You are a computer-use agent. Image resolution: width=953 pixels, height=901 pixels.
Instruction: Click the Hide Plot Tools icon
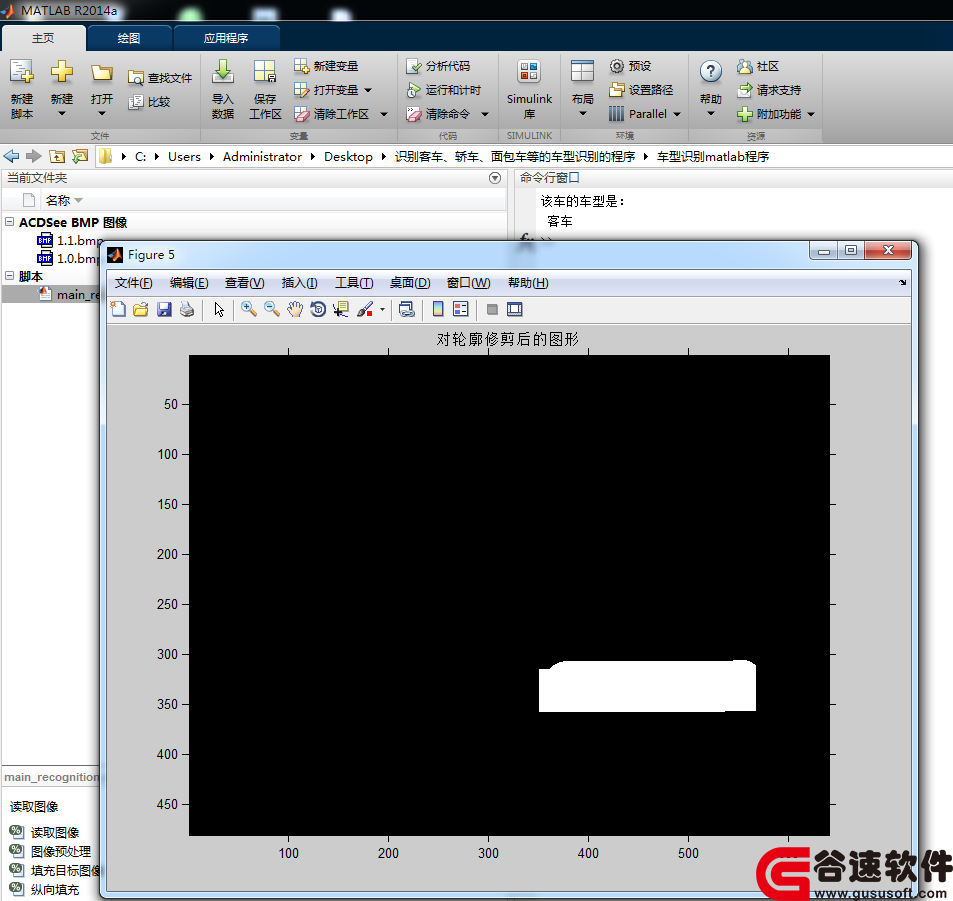(x=492, y=309)
